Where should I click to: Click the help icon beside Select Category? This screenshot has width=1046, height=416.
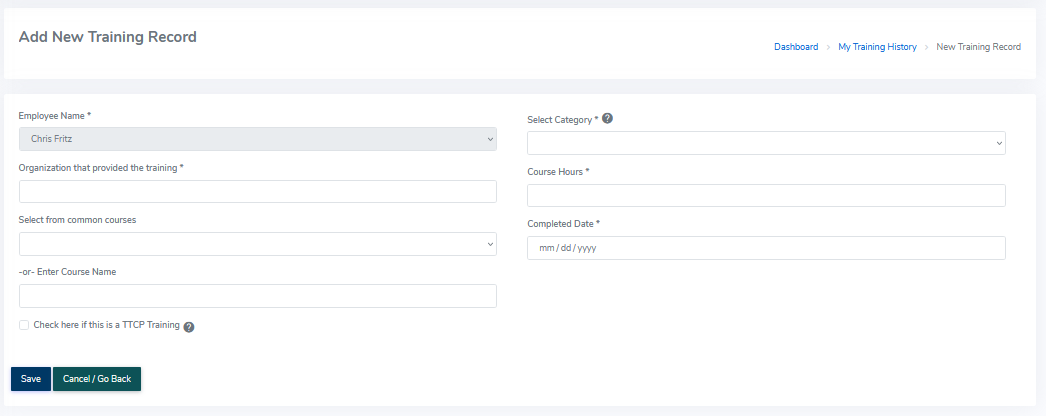(607, 119)
